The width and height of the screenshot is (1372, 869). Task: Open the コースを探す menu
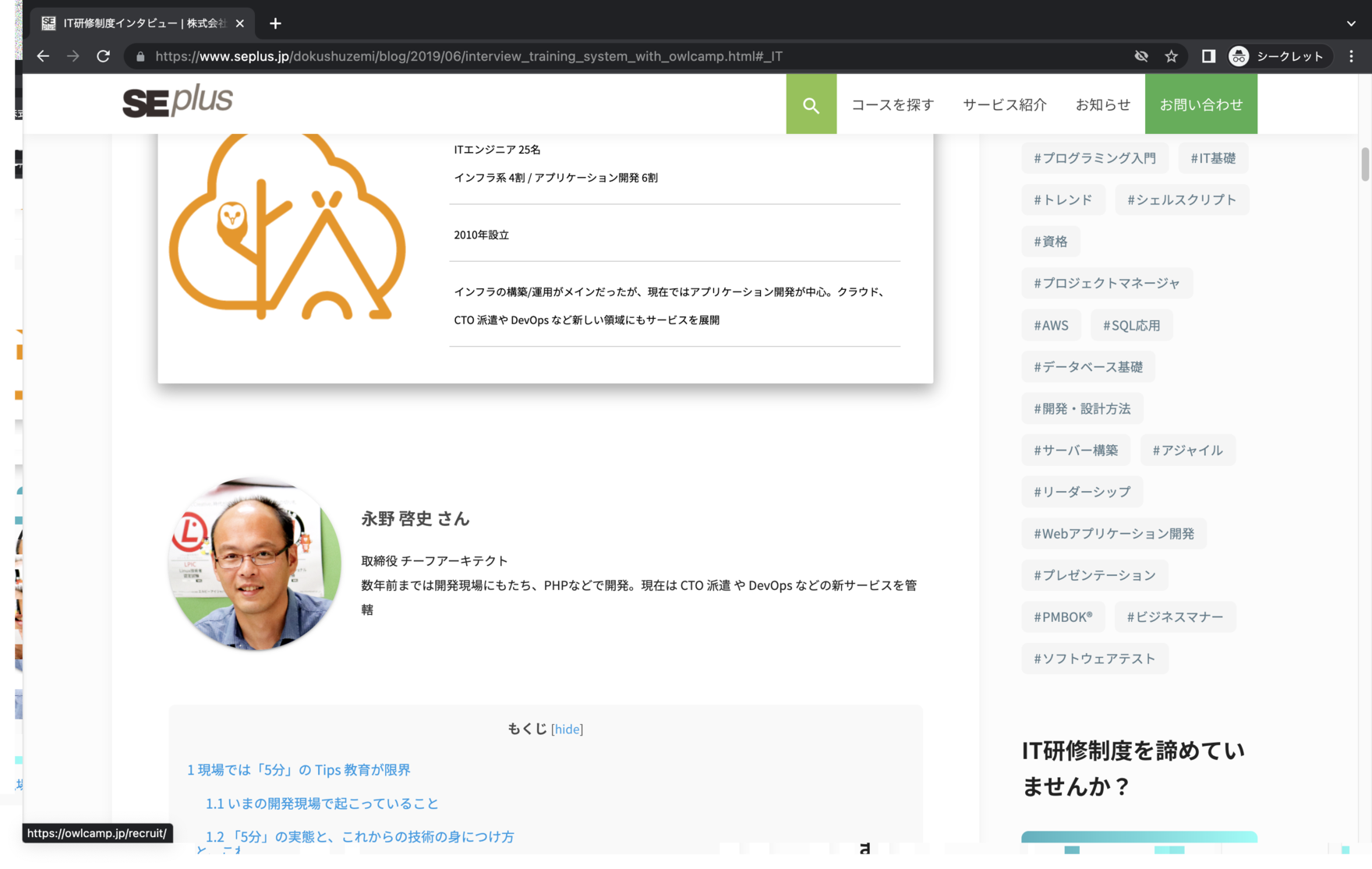click(893, 104)
